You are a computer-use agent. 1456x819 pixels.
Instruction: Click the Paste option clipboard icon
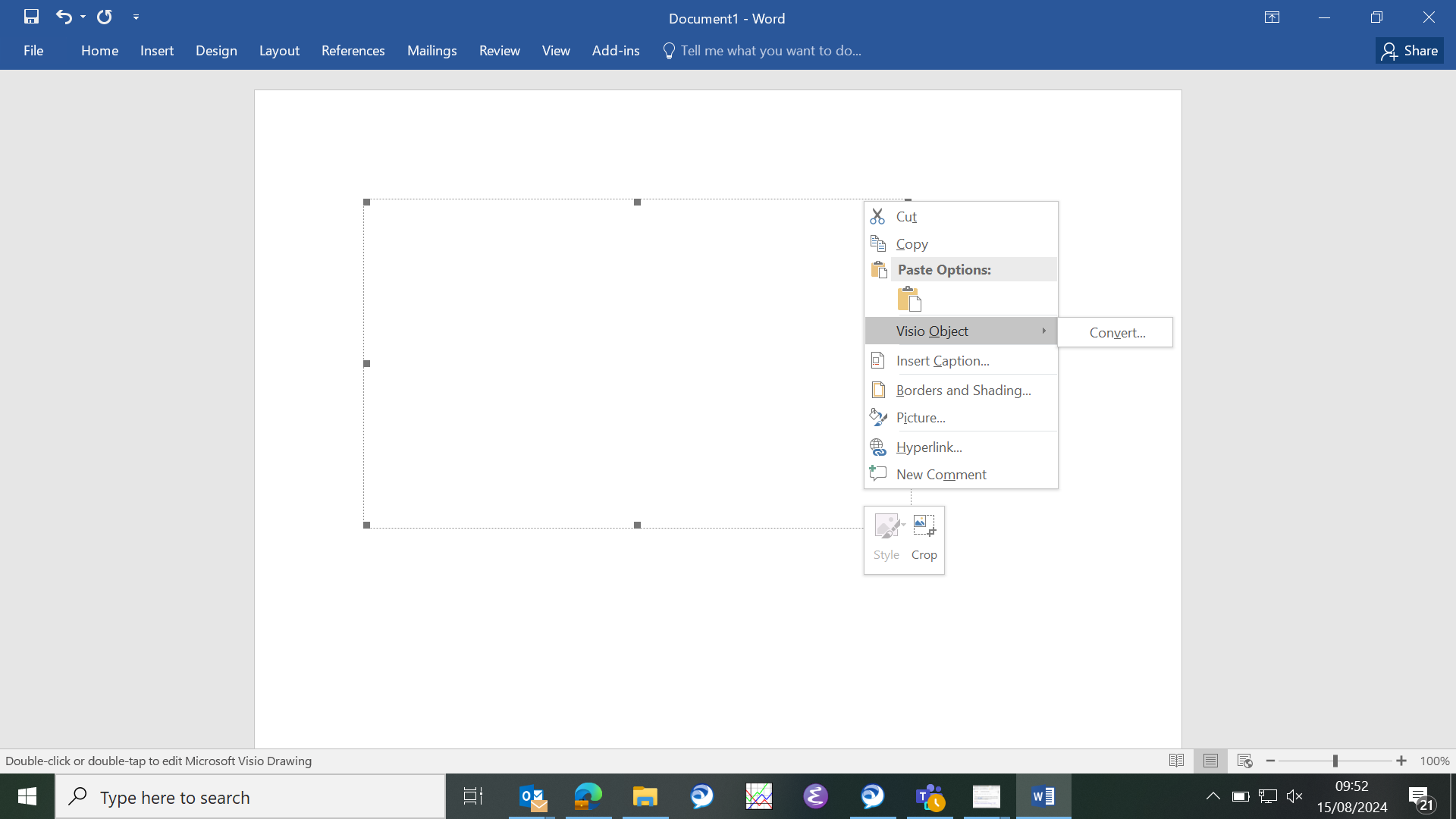click(909, 299)
